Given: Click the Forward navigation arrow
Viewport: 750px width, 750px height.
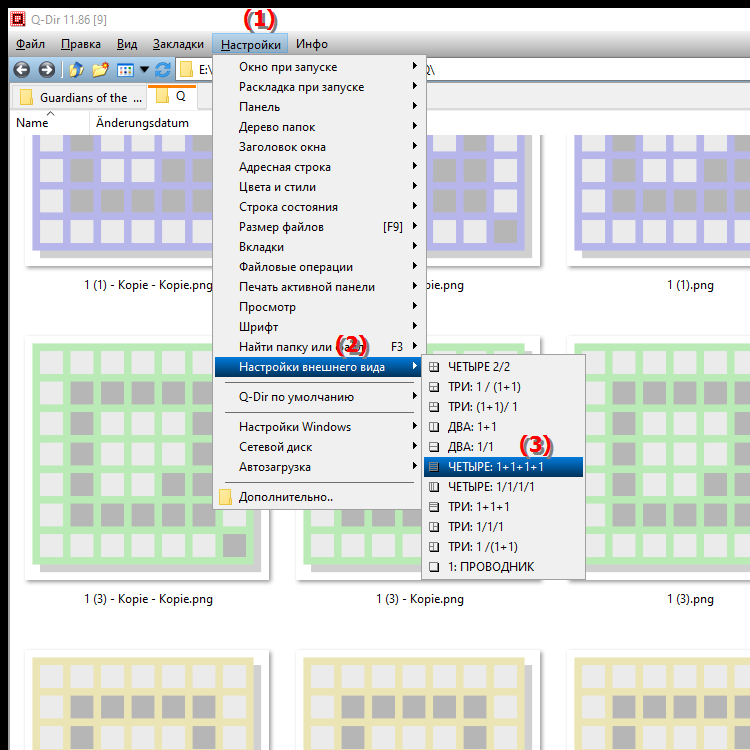Looking at the screenshot, I should (46, 70).
